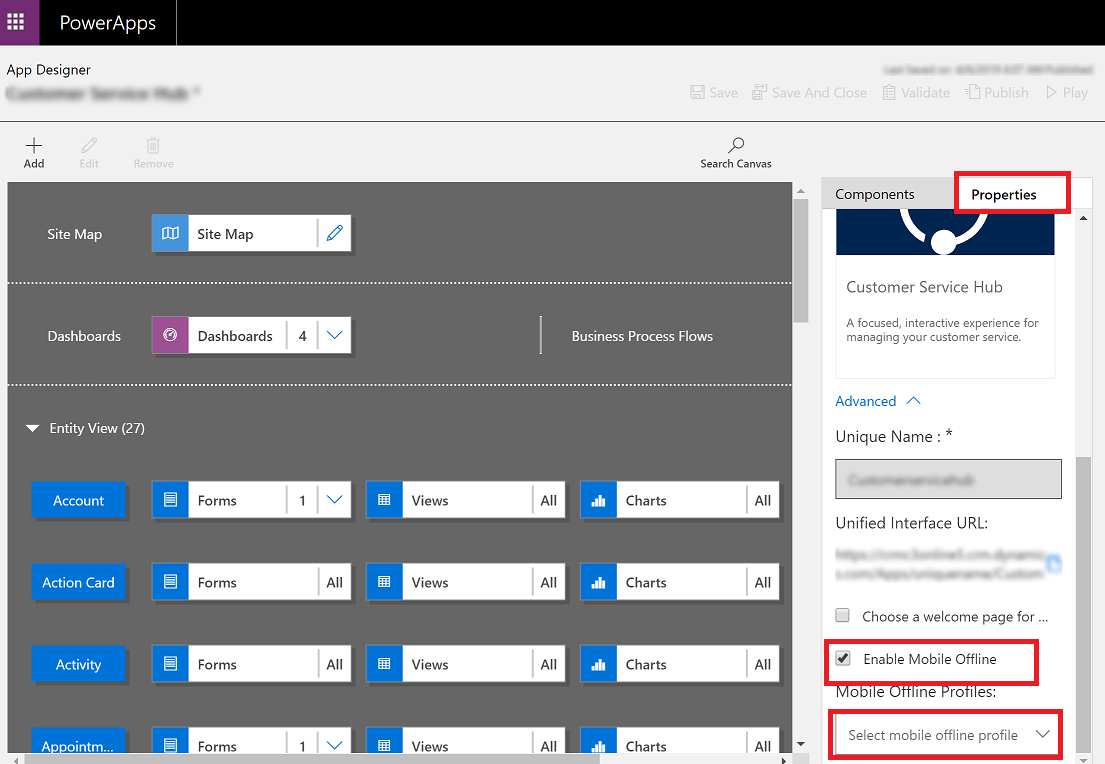Click Save And Close
Viewport: 1105px width, 764px height.
coord(810,92)
